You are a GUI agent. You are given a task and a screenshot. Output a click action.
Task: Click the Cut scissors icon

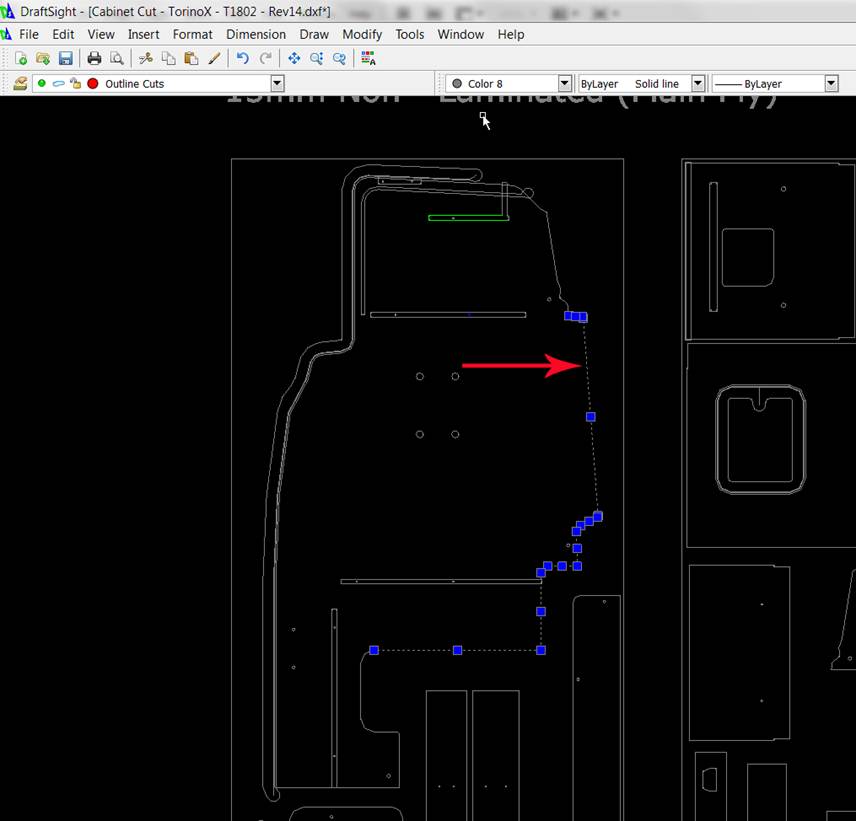[x=146, y=59]
